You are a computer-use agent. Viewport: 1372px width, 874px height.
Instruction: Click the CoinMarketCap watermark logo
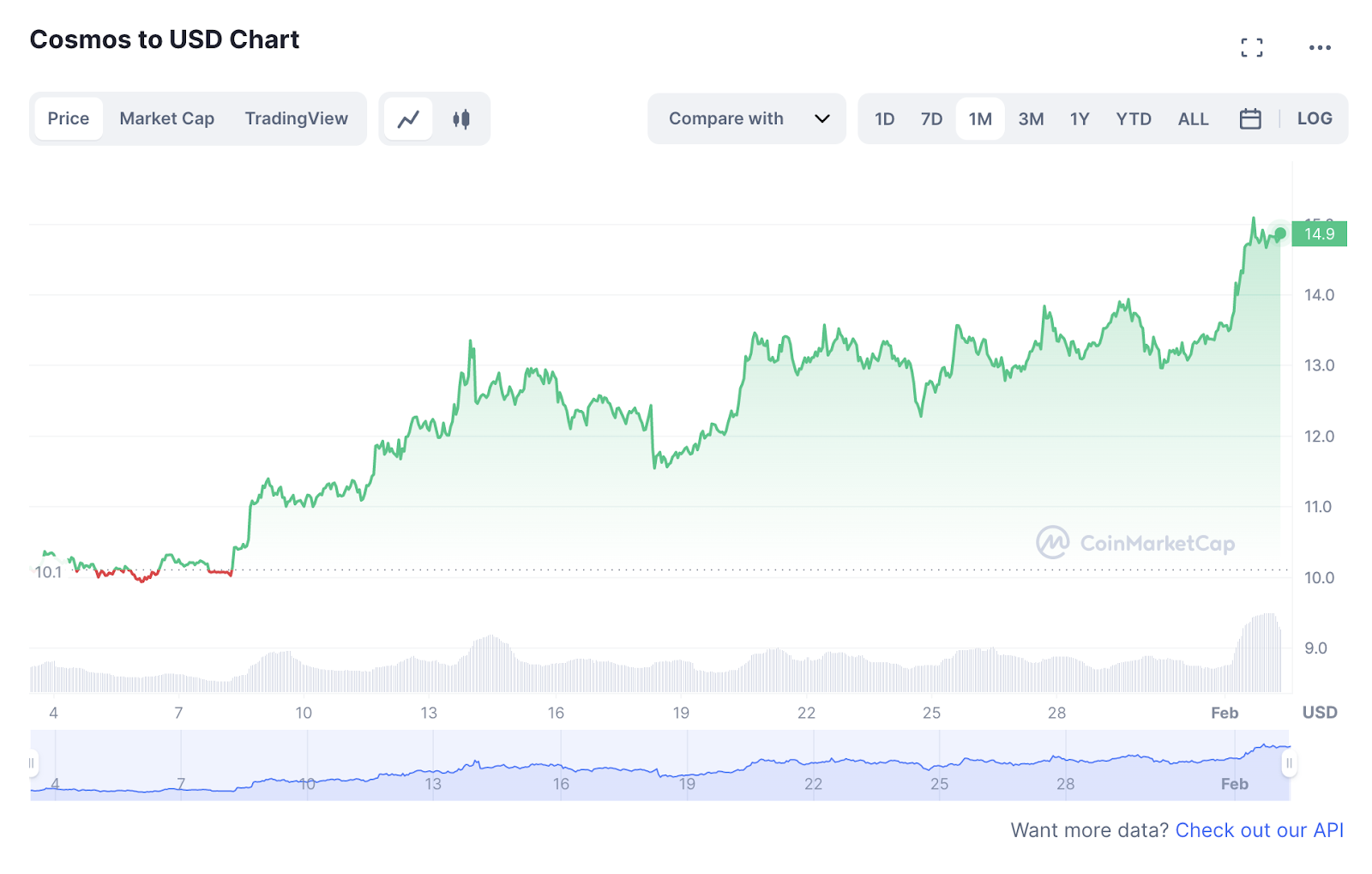[x=1135, y=543]
